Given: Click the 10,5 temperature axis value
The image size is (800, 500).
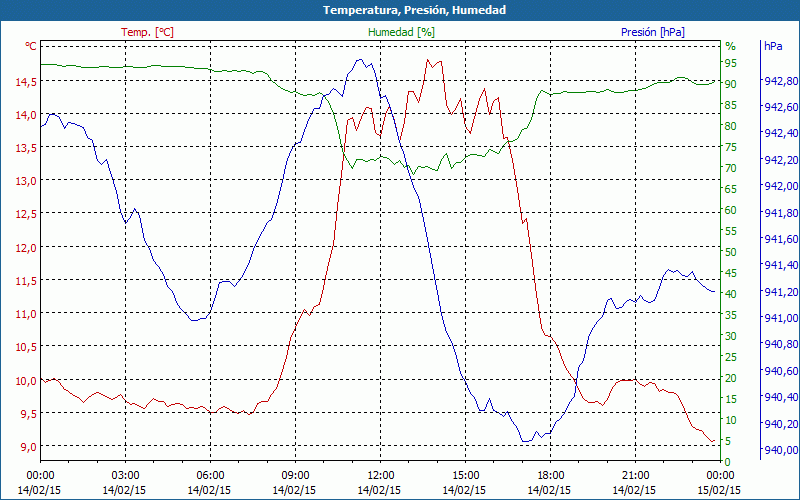Looking at the screenshot, I should 27,347.
